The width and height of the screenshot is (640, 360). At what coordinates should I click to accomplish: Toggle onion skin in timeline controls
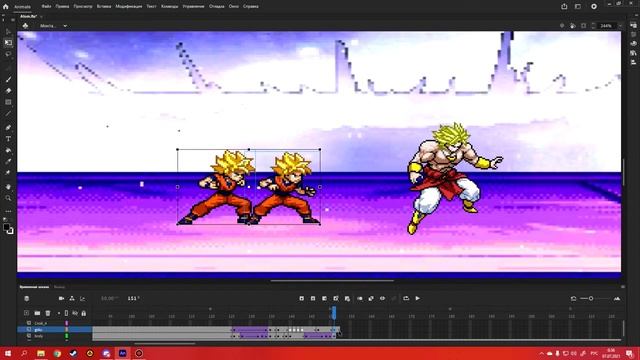(360, 298)
